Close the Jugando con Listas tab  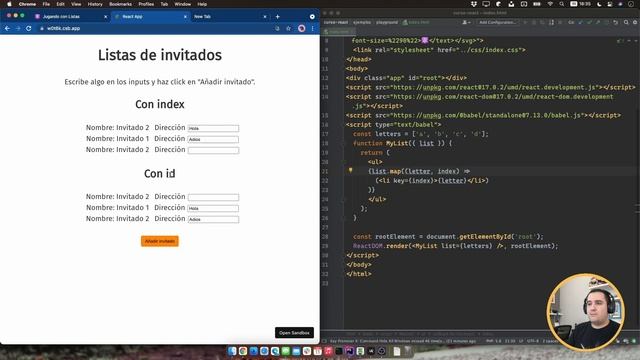pyautogui.click(x=105, y=17)
